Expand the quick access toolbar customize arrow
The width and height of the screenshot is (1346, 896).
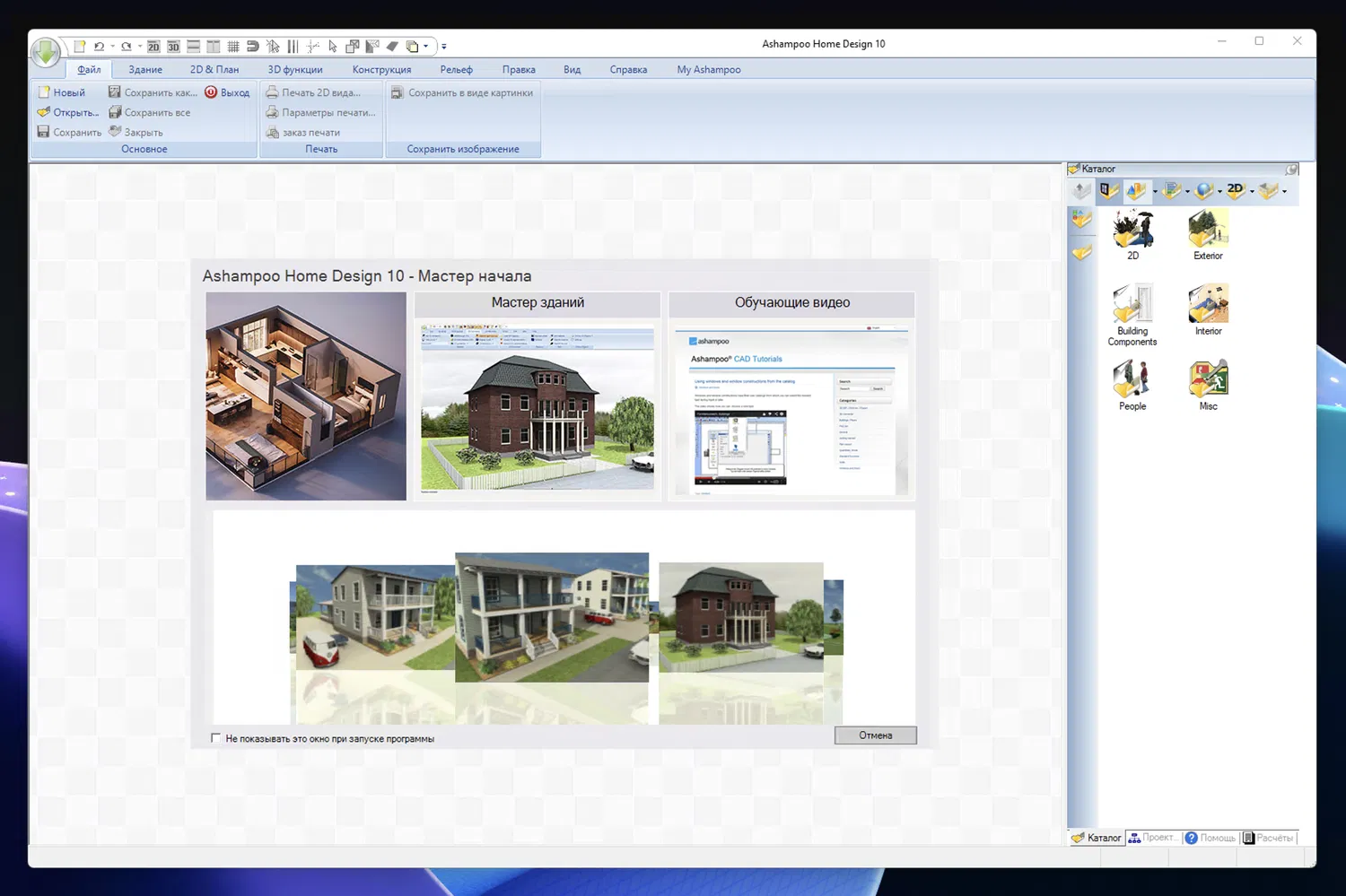443,47
